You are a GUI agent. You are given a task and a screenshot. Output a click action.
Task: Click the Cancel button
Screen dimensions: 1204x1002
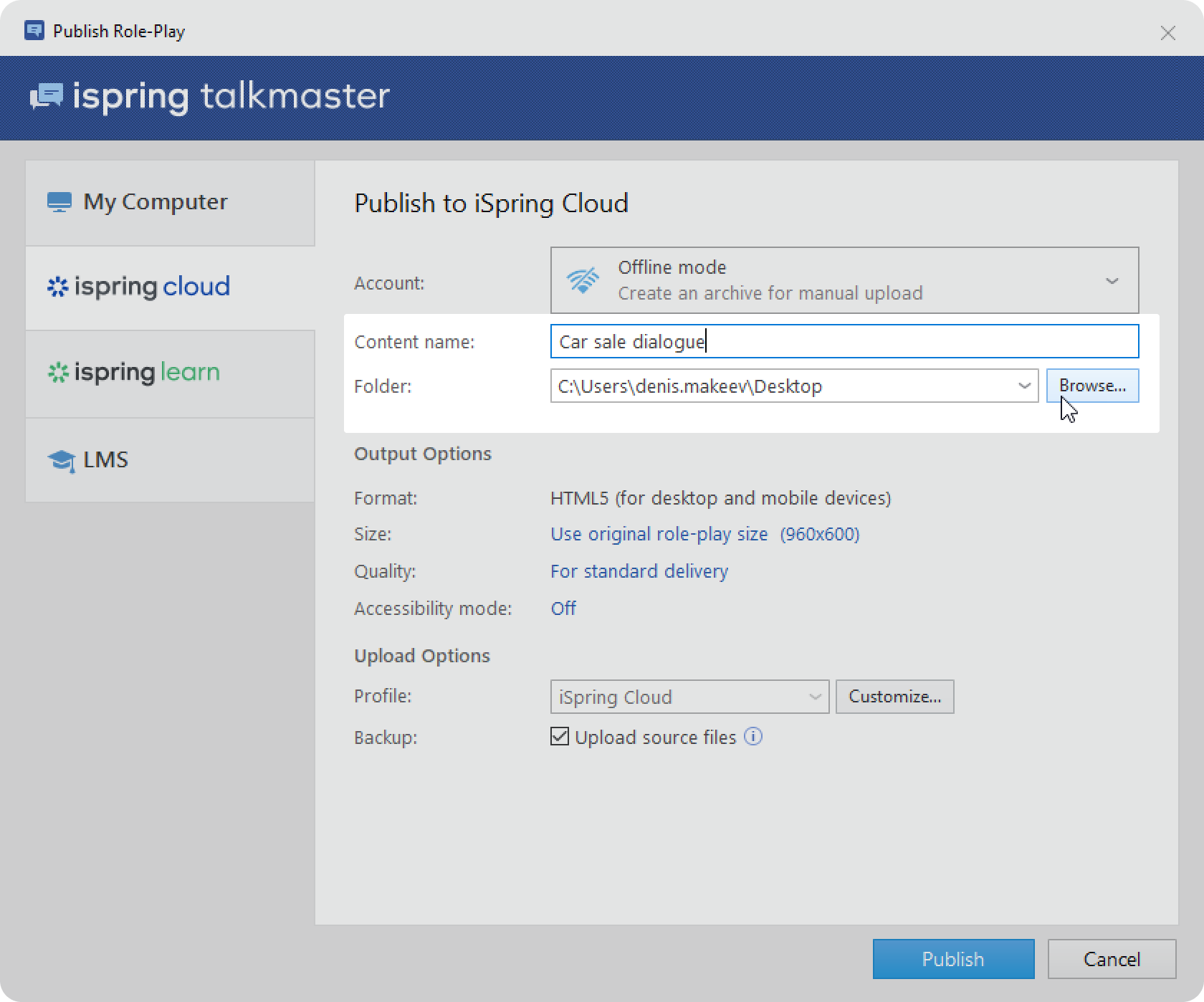[x=1112, y=959]
